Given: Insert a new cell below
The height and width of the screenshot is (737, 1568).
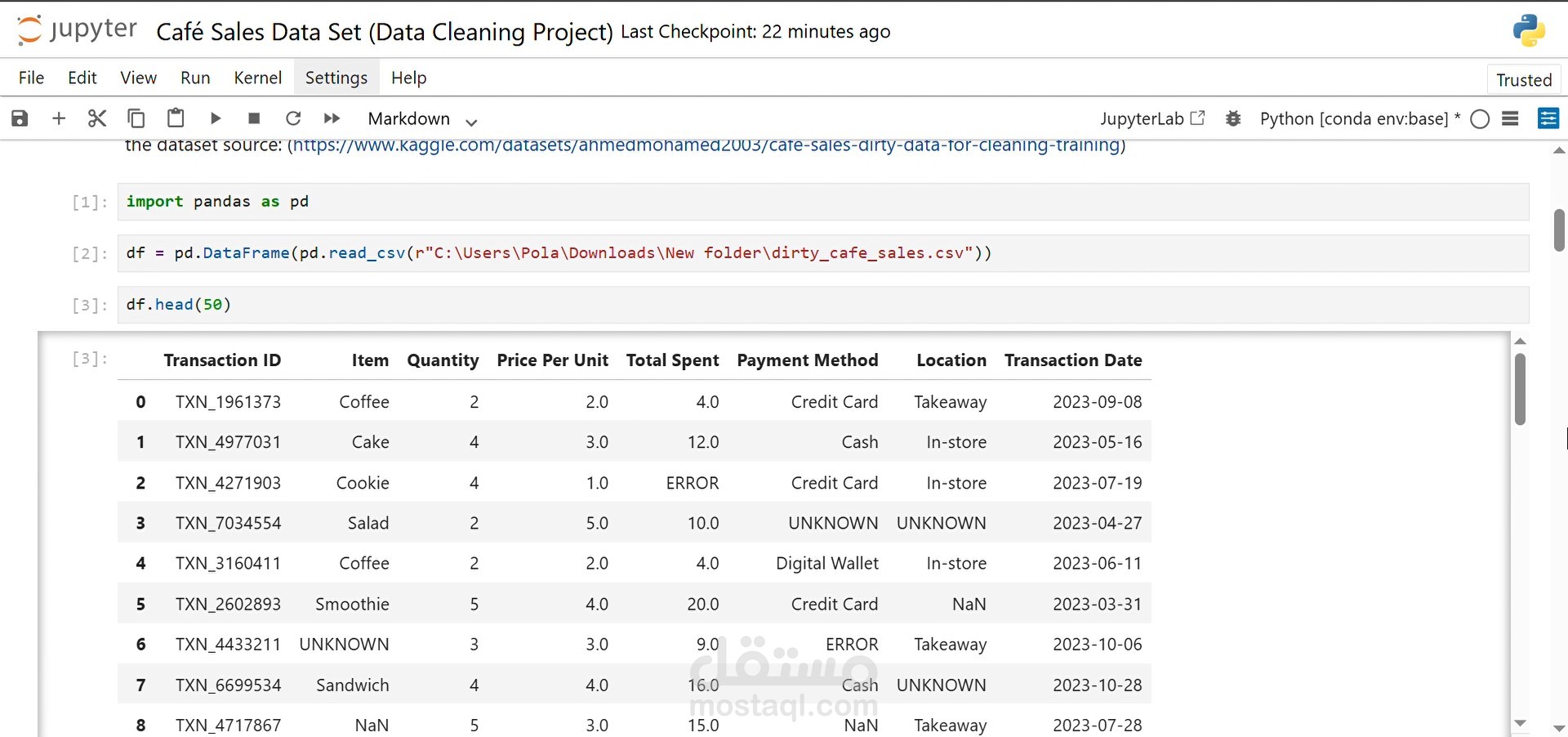Looking at the screenshot, I should [x=58, y=118].
